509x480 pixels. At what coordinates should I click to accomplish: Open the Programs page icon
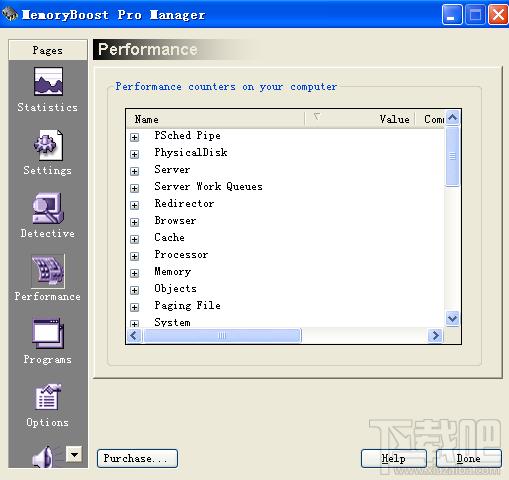[48, 333]
